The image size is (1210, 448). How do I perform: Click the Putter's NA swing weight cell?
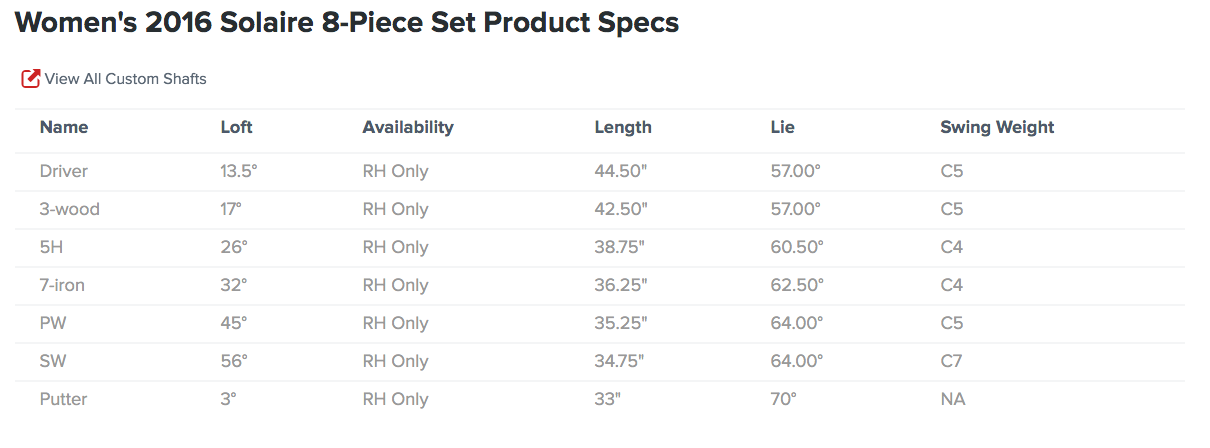952,399
